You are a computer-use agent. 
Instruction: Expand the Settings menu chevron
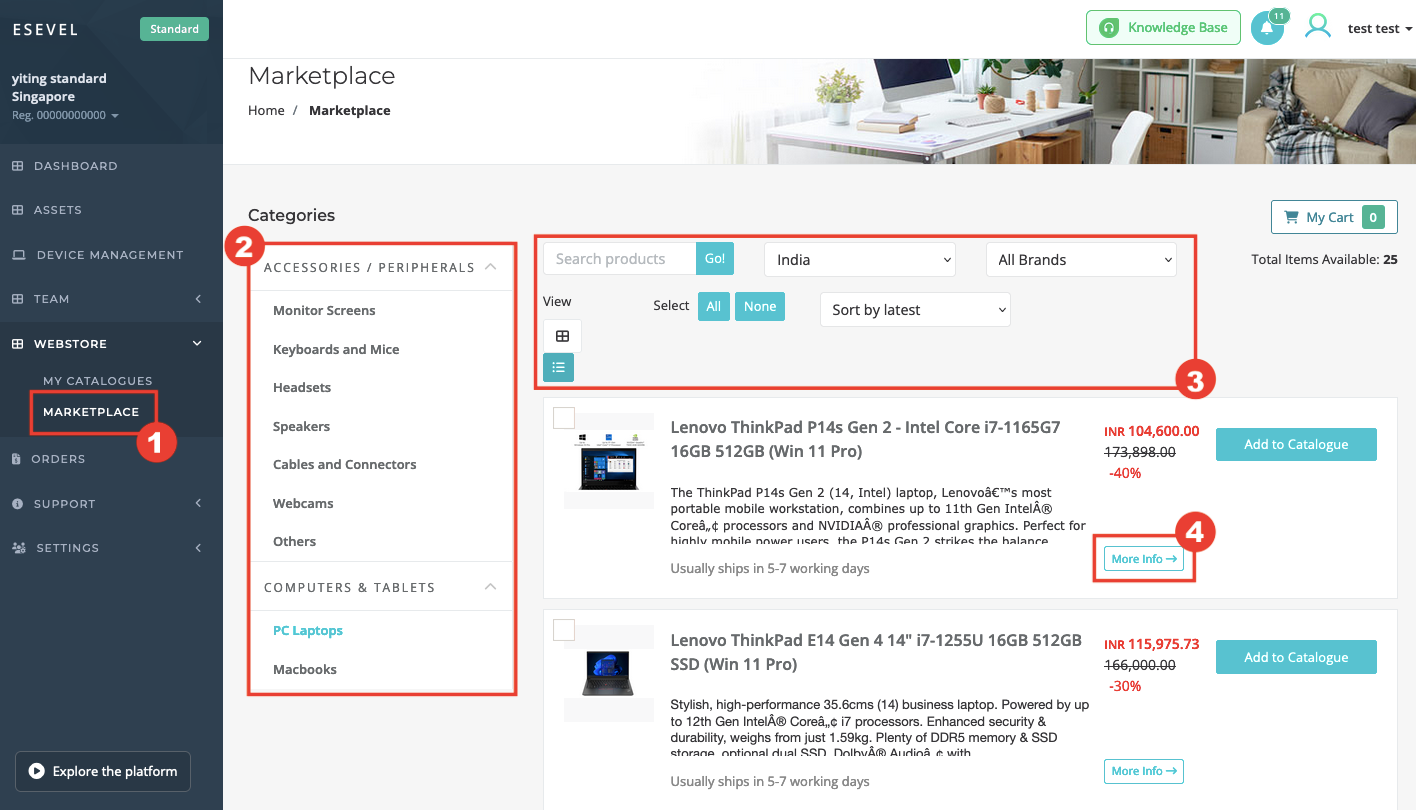coord(198,548)
